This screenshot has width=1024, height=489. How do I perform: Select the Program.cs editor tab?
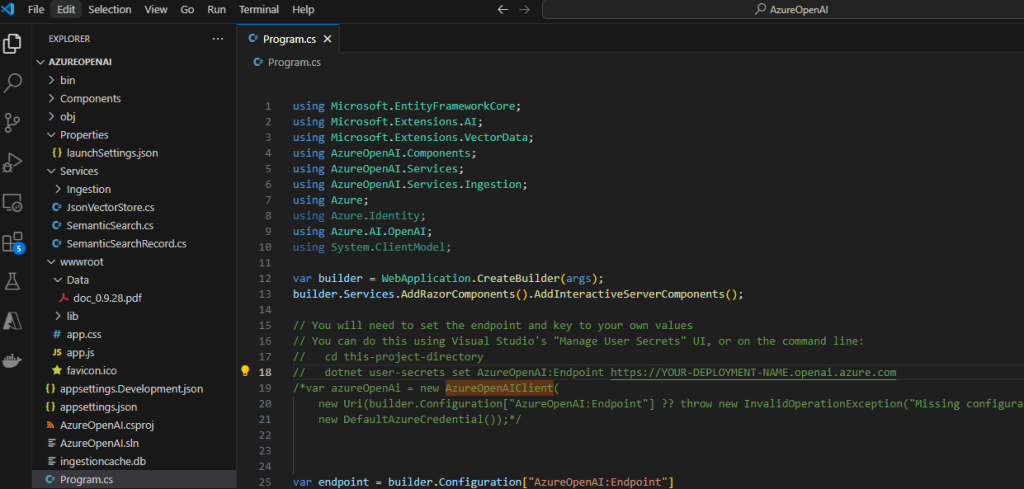click(289, 39)
